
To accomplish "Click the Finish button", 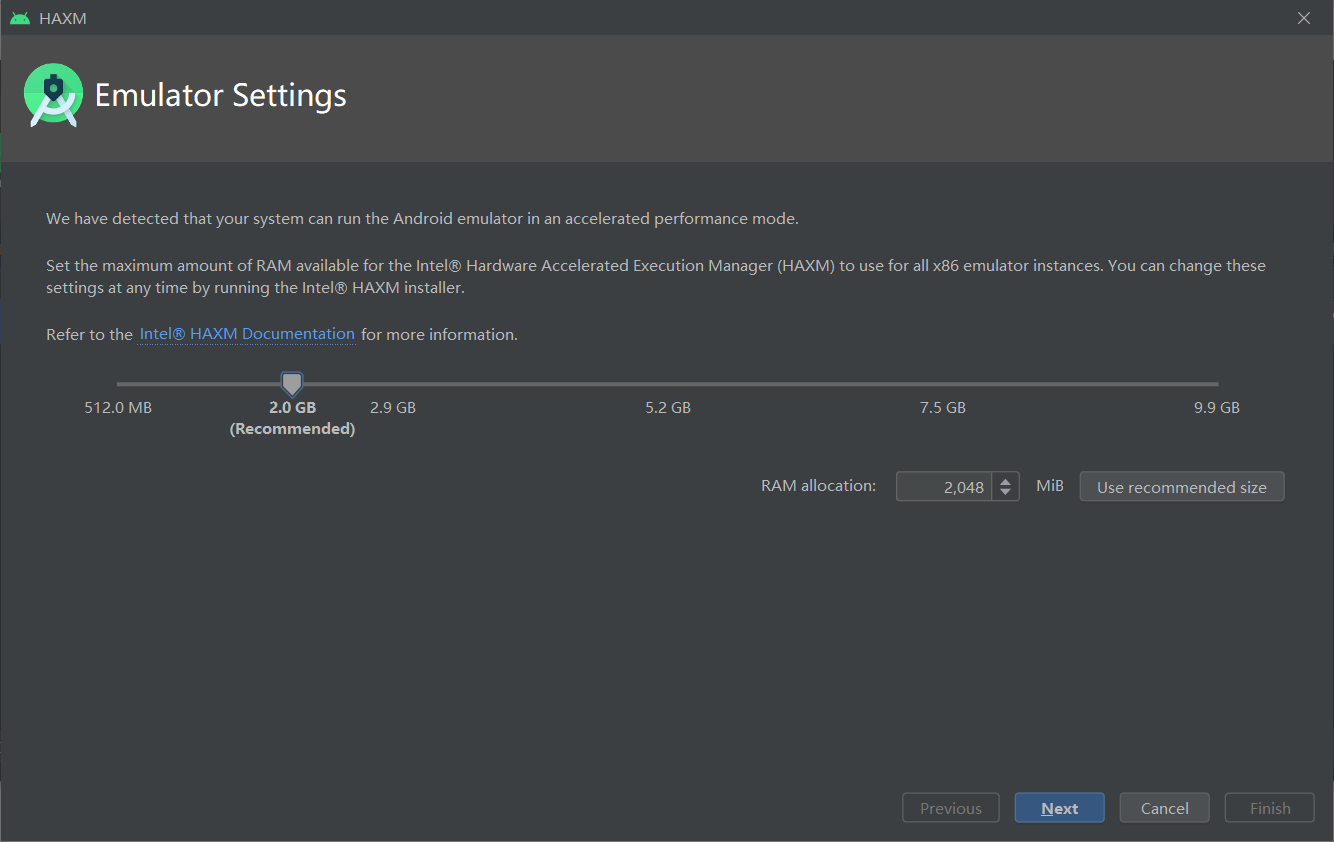I will tap(1270, 808).
